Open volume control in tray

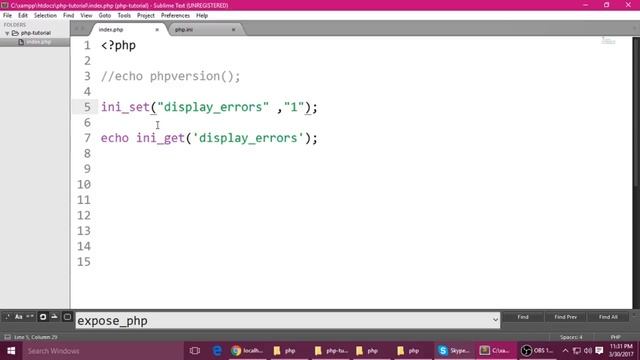click(x=588, y=351)
